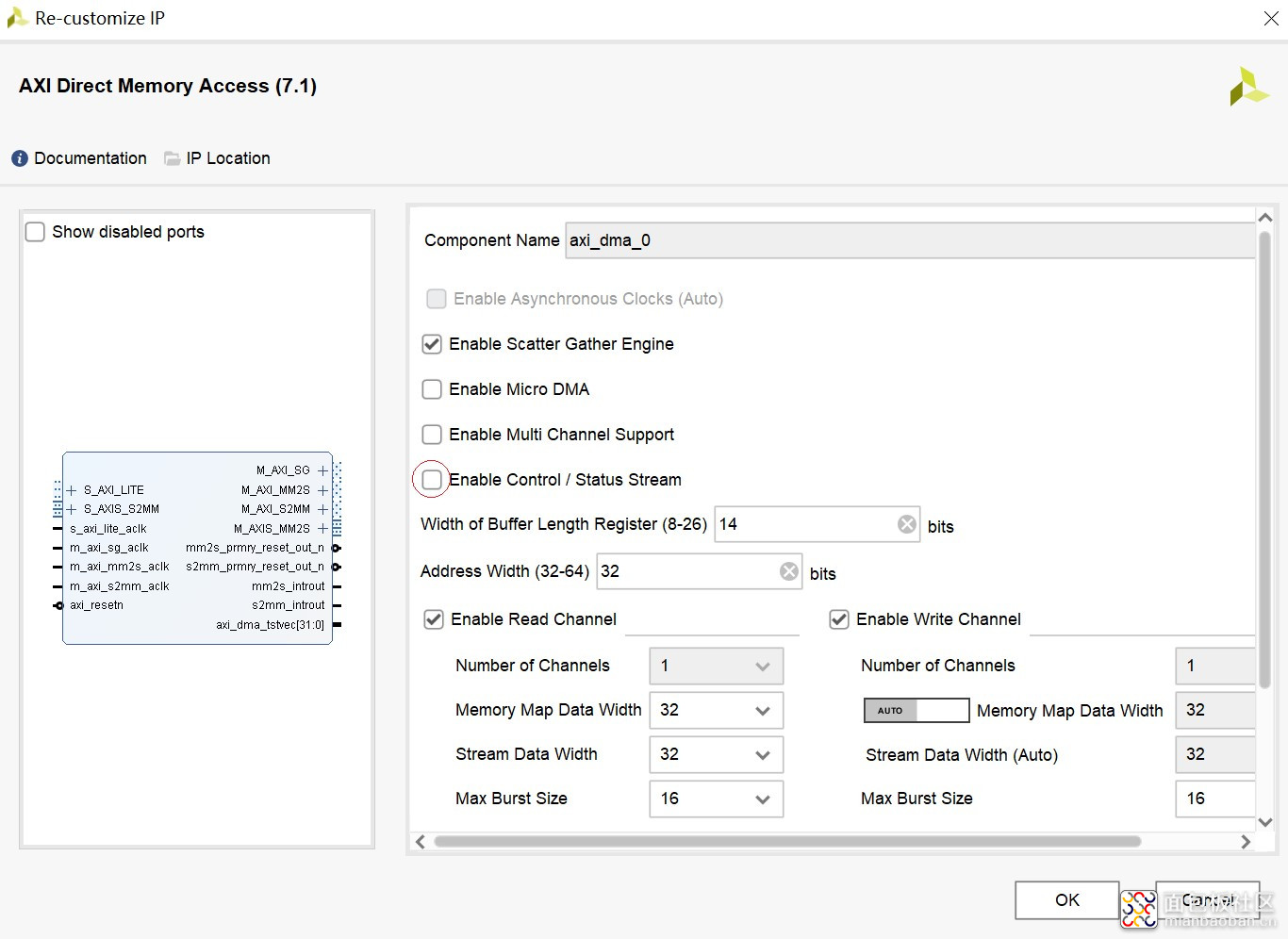Screen dimensions: 1288x939
Task: Open write channel Number of Channels dropdown
Action: pos(1215,666)
